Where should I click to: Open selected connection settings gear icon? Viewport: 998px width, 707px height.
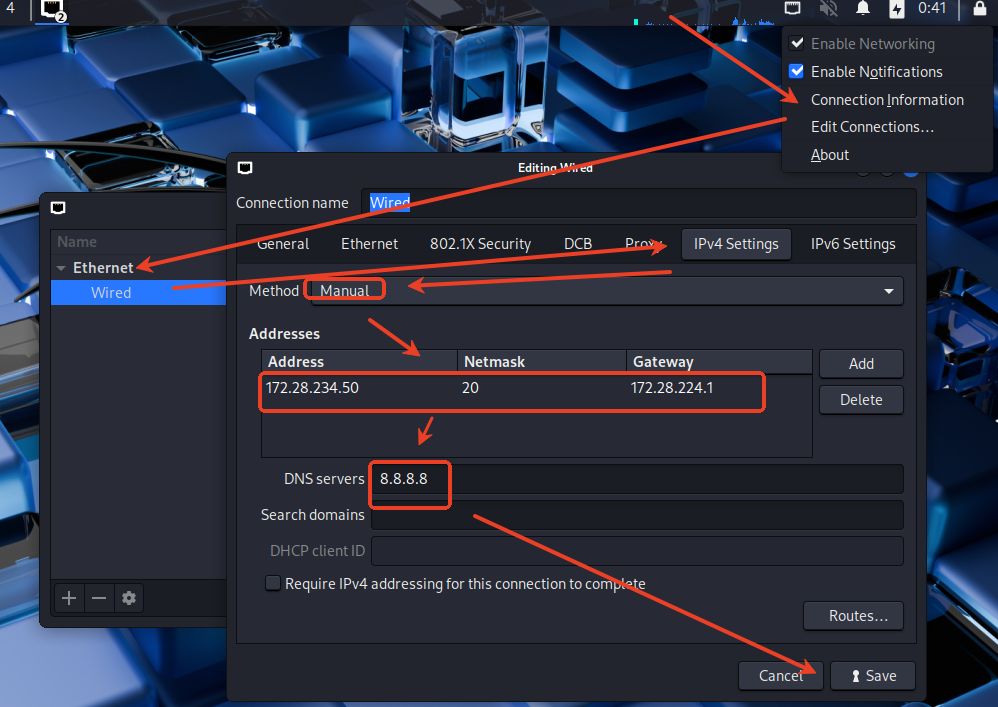(x=129, y=598)
